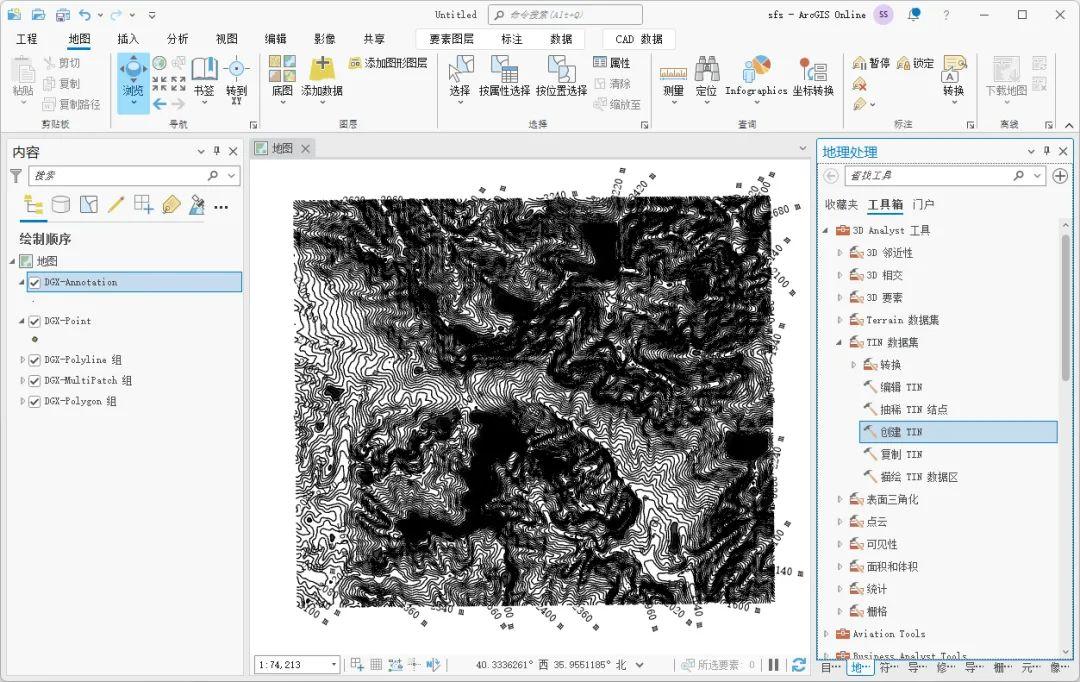Open the 创建 TIN tool
This screenshot has width=1080, height=682.
958,432
